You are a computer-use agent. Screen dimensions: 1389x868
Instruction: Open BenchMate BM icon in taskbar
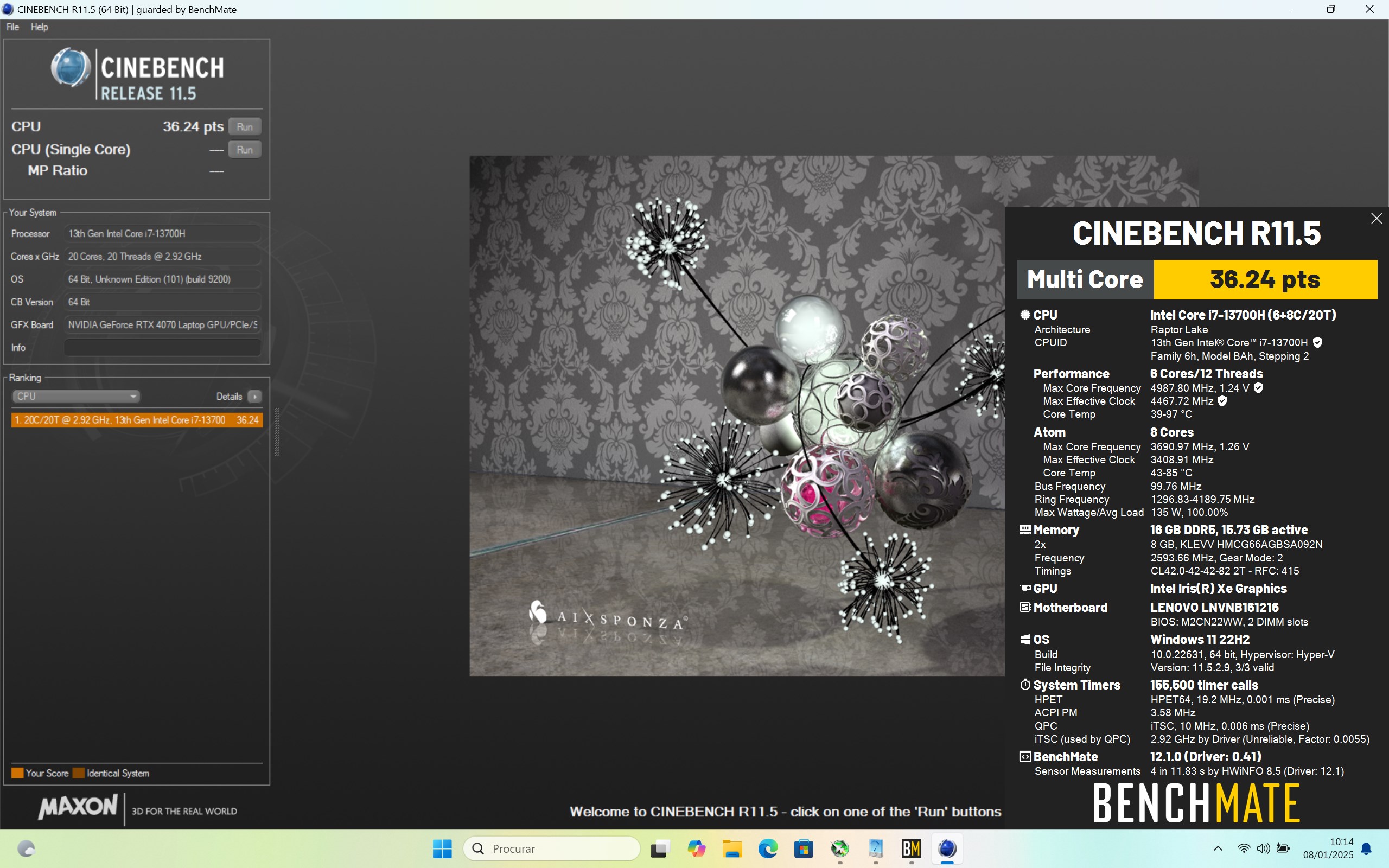point(912,848)
